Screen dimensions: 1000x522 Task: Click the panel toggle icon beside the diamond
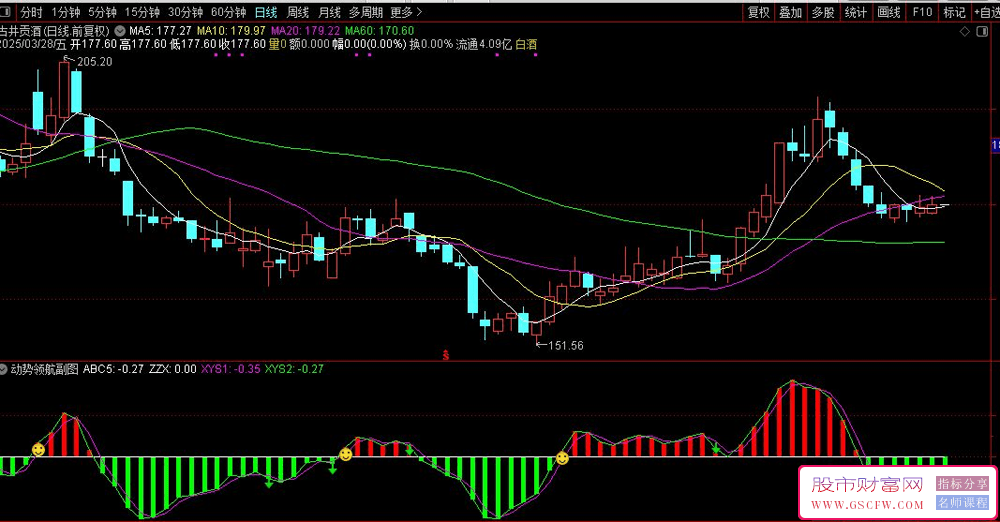click(x=983, y=31)
